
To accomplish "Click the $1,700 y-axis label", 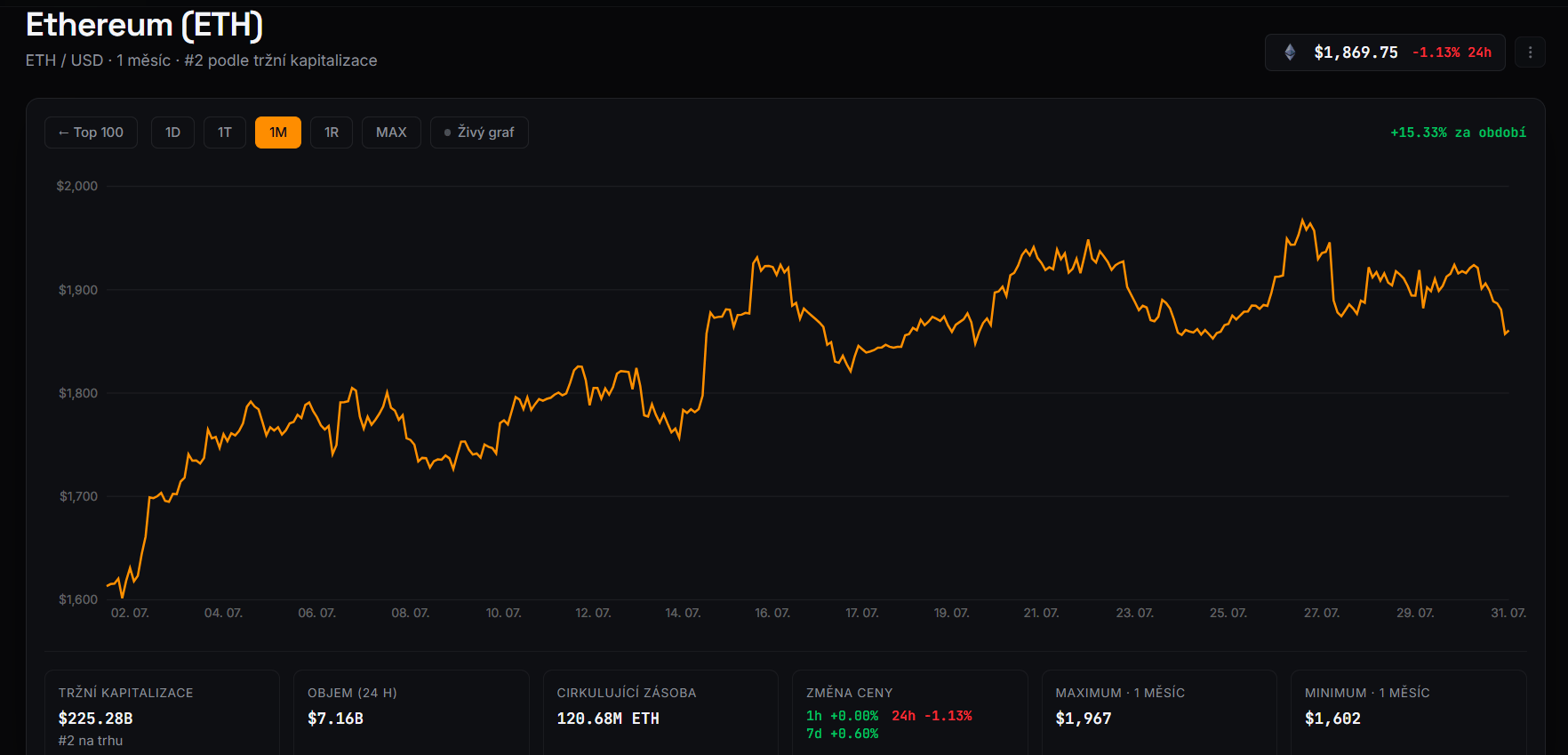I will click(78, 496).
